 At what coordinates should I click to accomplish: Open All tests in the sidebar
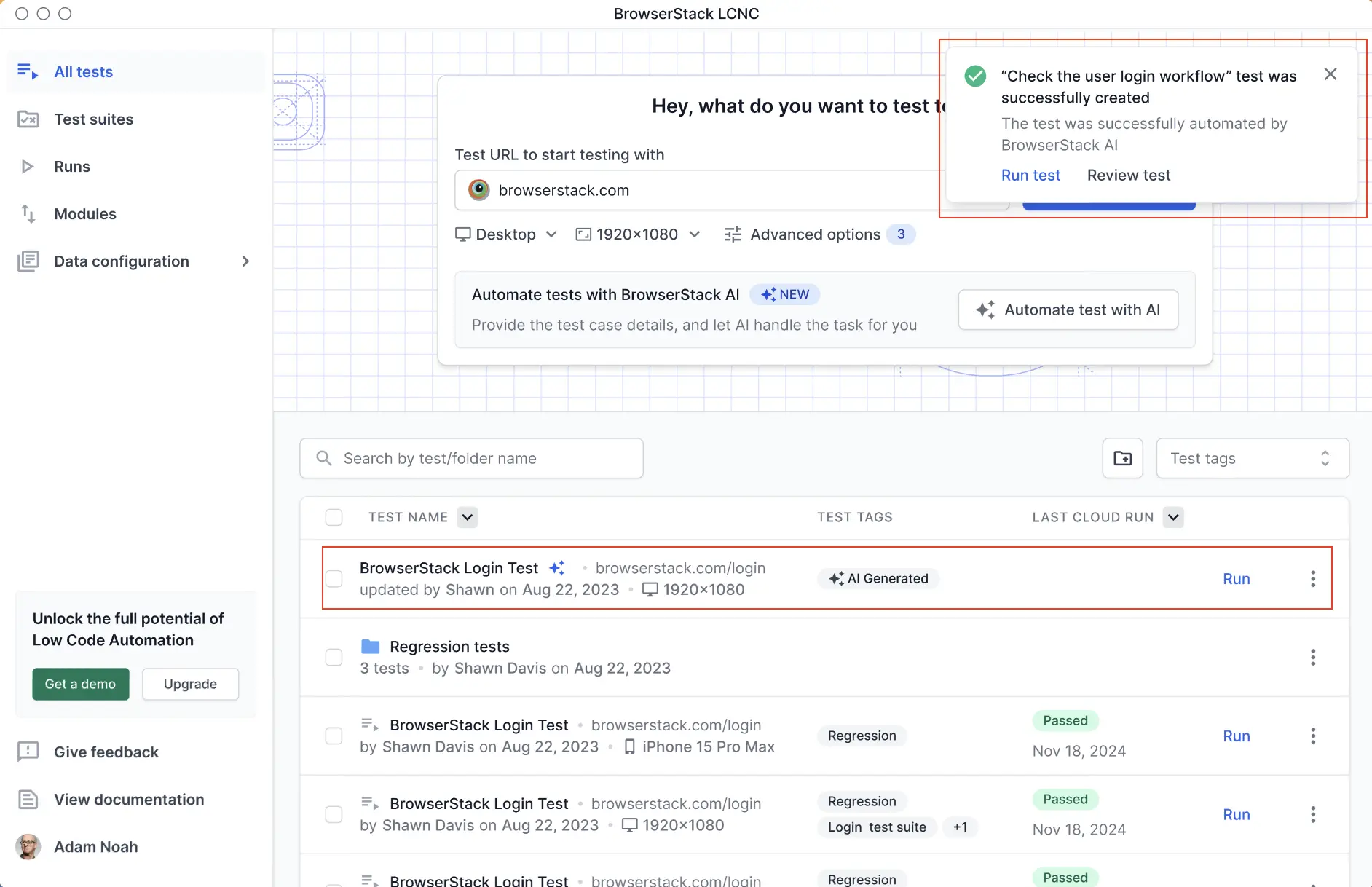coord(136,72)
